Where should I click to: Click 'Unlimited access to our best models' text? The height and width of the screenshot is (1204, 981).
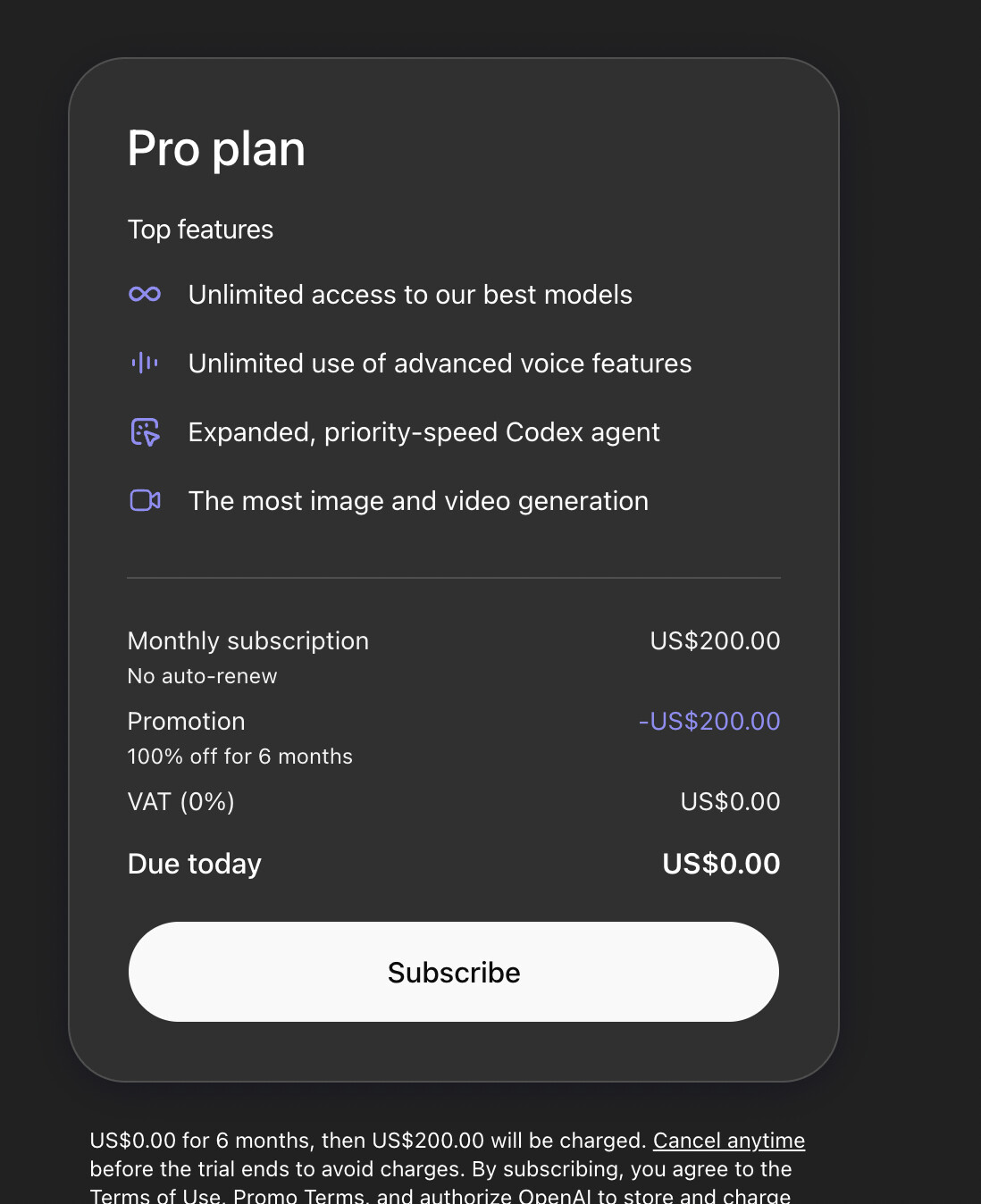pos(410,295)
